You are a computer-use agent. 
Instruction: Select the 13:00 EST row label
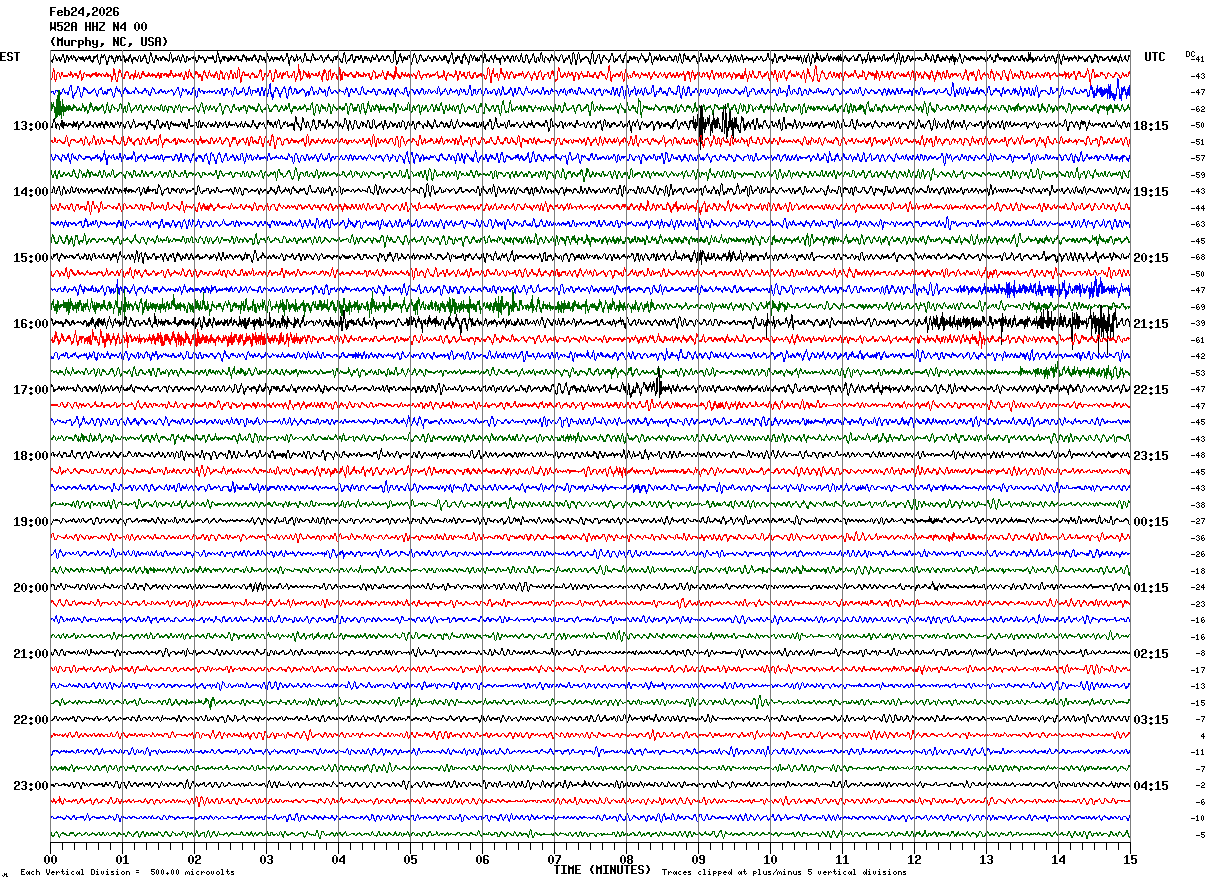pos(30,126)
